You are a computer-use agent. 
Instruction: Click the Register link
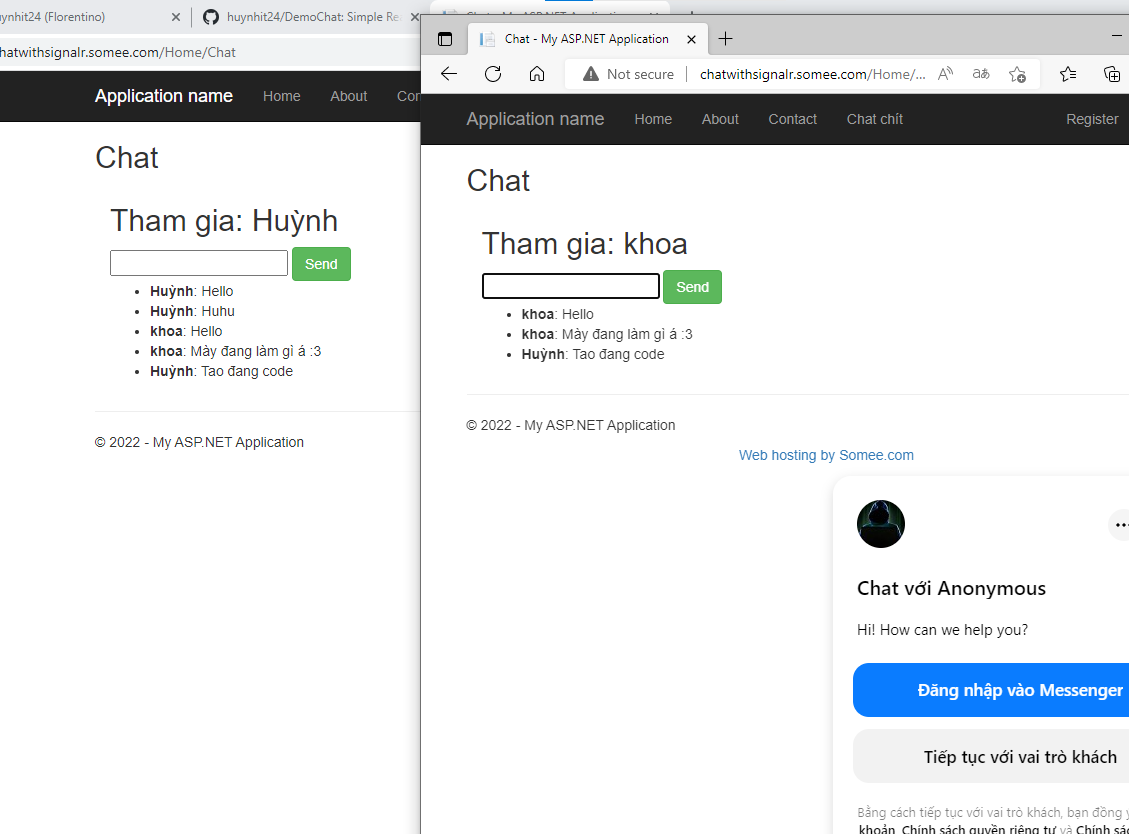(x=1091, y=119)
